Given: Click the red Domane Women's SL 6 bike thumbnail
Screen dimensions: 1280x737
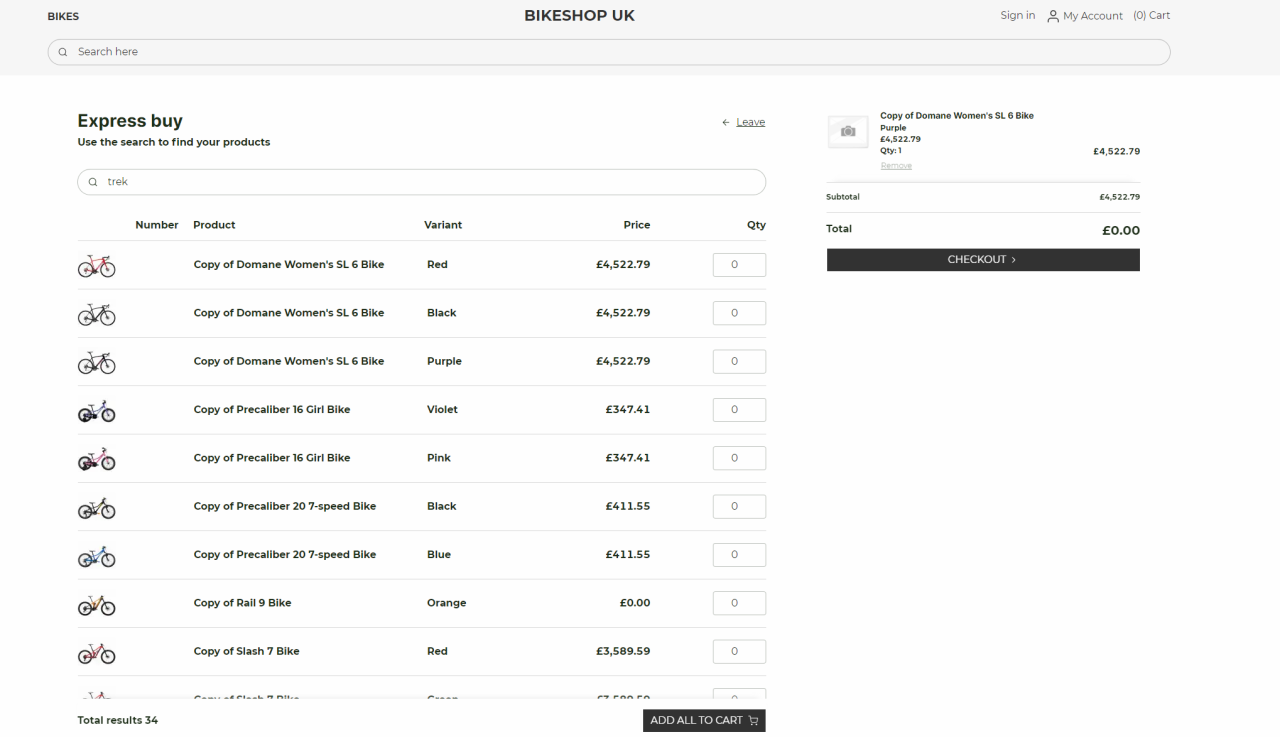Looking at the screenshot, I should tap(96, 266).
